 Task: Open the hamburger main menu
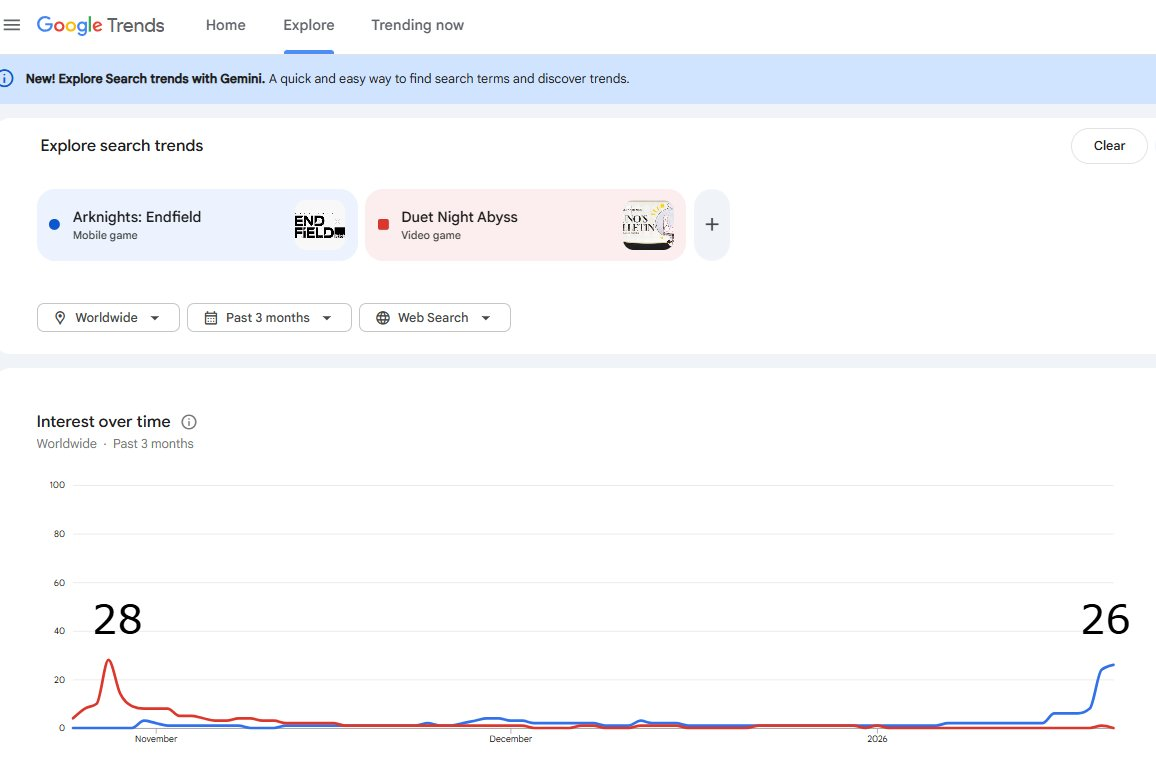[12, 25]
